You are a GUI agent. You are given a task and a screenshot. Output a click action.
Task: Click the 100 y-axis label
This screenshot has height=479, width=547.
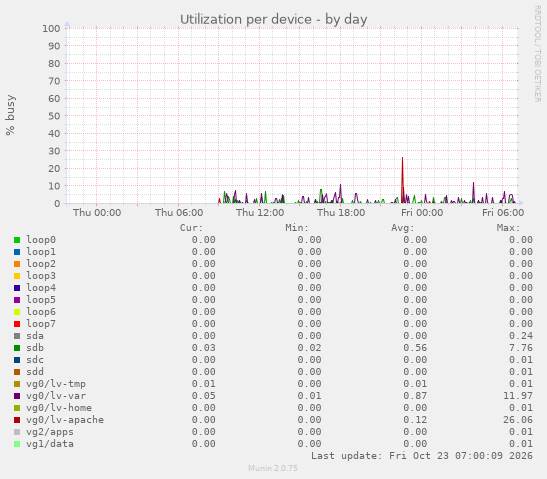tap(51, 29)
